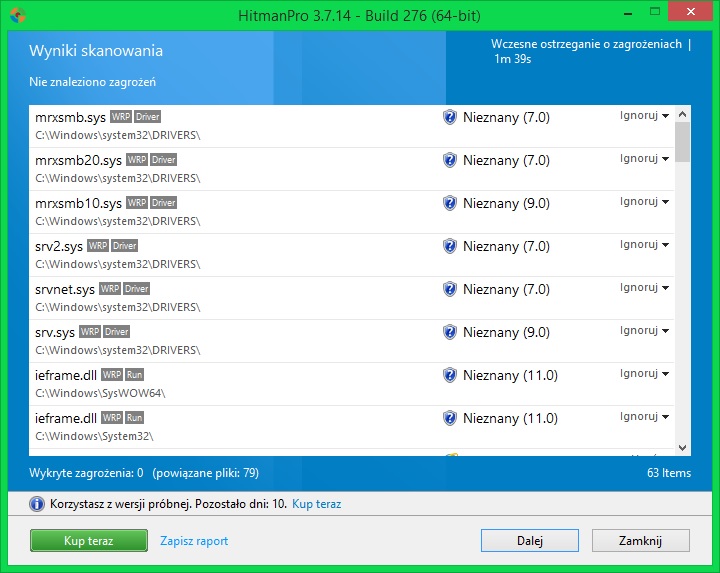This screenshot has width=720, height=573.
Task: Click C:\Windows\System32\ path text
Action: 94,436
